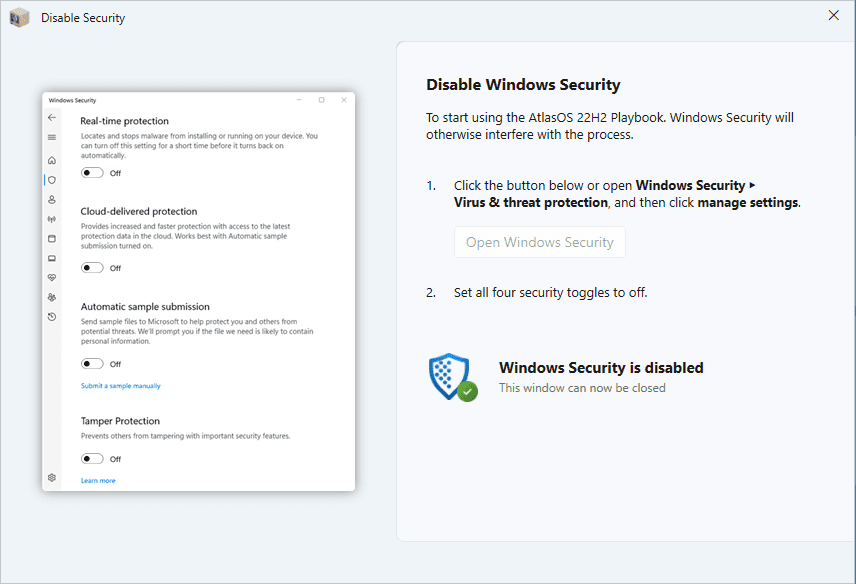856x584 pixels.
Task: Toggle the Automatic sample submission switch
Action: [92, 364]
